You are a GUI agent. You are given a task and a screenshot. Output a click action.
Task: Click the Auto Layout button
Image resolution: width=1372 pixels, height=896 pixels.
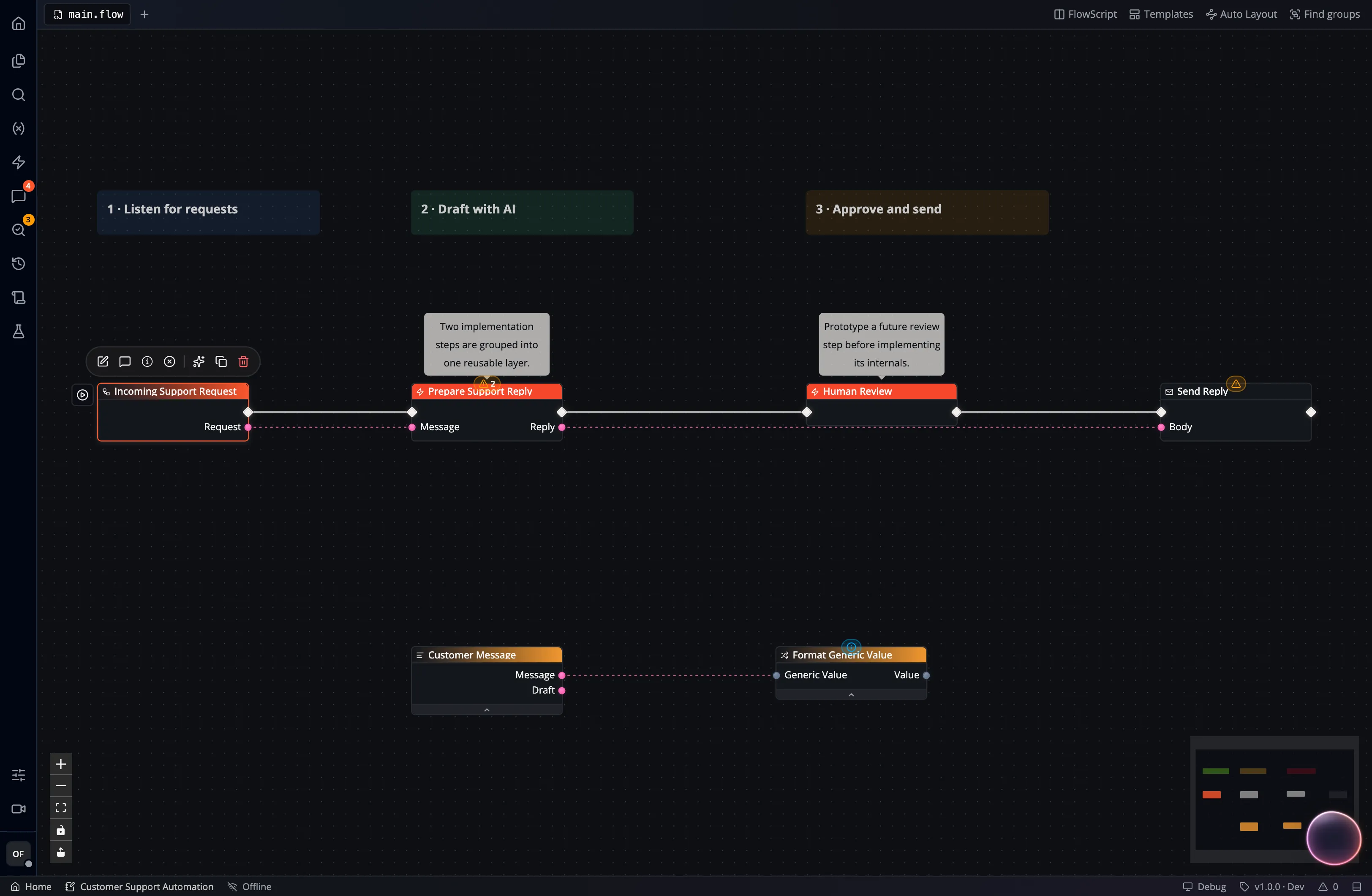click(1241, 14)
